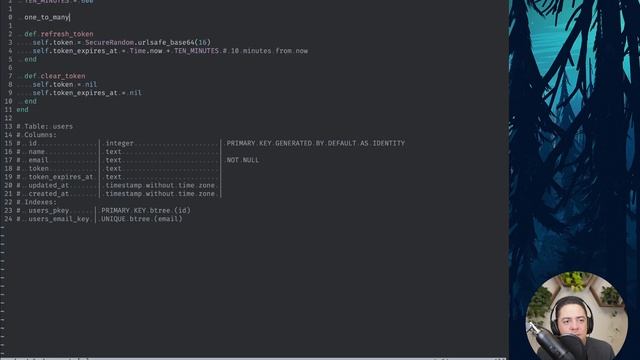Click 'self.token_expires_at = nil' line
The image size is (640, 360).
(x=87, y=93)
